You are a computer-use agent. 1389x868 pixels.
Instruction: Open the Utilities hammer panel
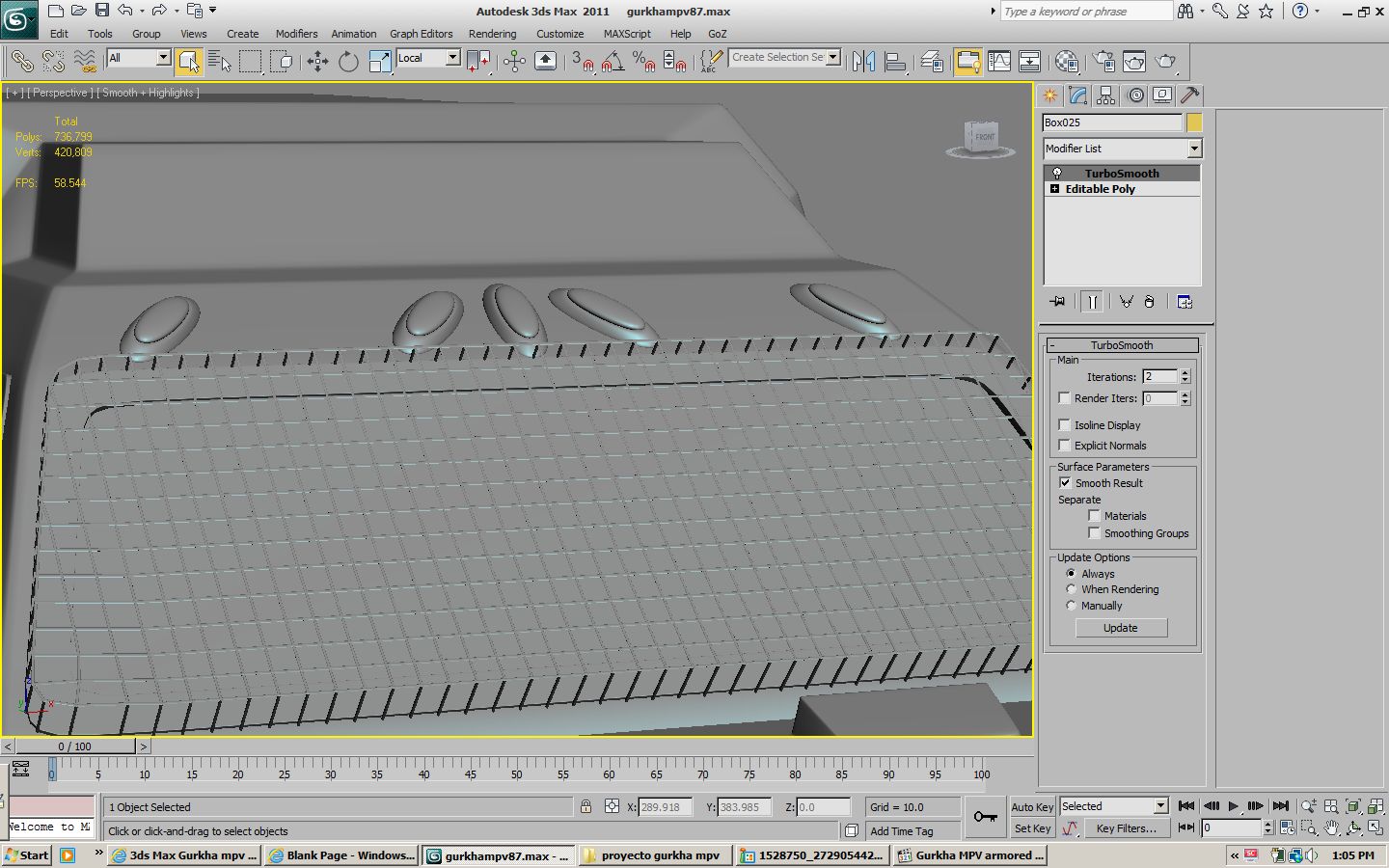pos(1190,95)
